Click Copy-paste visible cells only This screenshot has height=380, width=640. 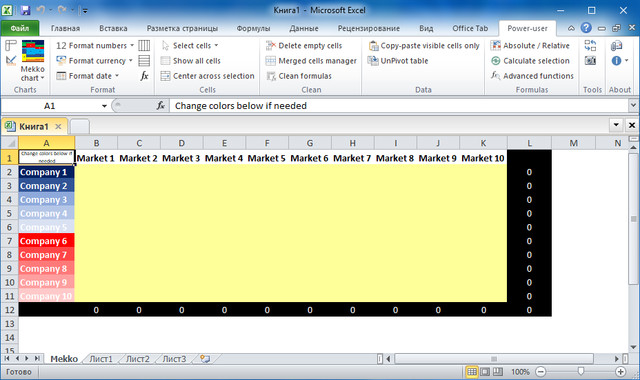tap(424, 45)
